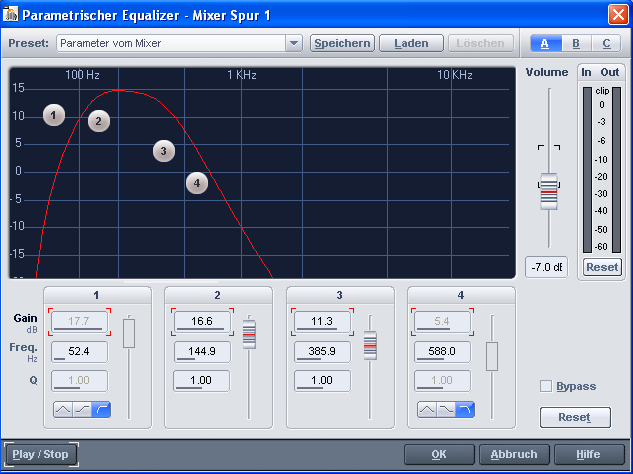Switch to setting C
Image resolution: width=633 pixels, height=474 pixels.
pos(606,43)
